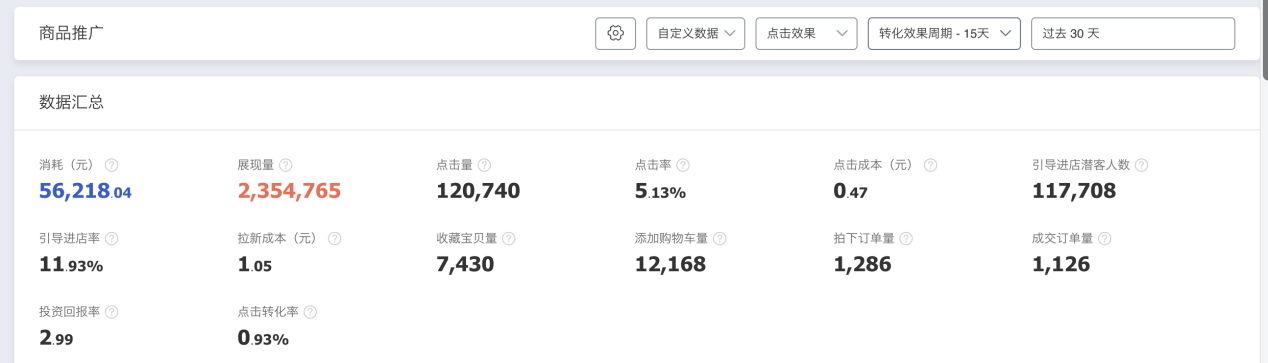
Task: Click the 点击成本 value 0.47
Action: [851, 191]
